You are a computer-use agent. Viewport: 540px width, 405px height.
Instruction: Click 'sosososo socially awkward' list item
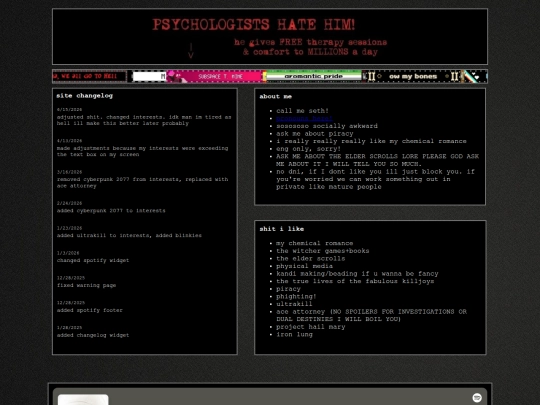(327, 126)
